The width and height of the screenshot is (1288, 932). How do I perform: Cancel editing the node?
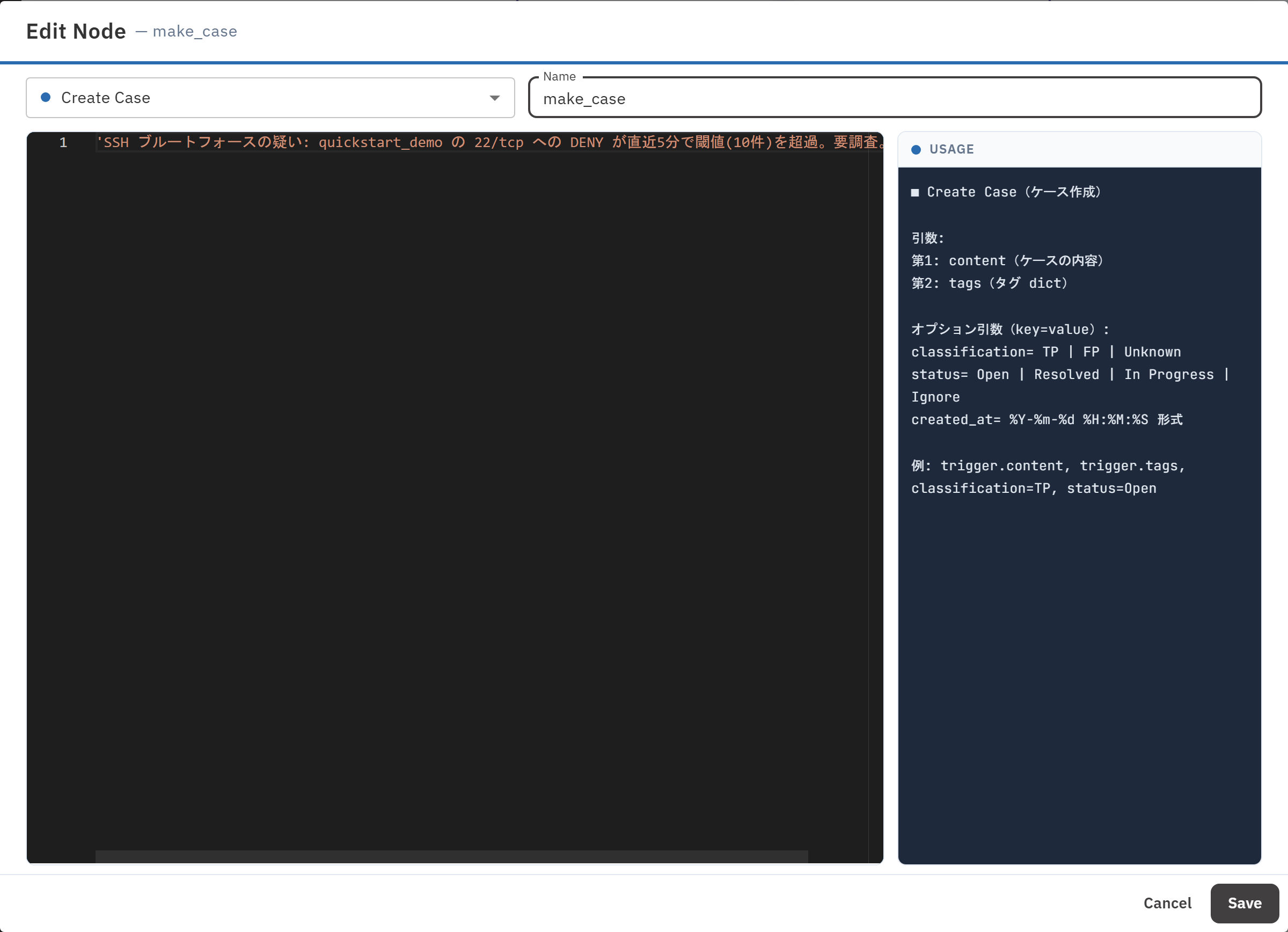coord(1167,903)
